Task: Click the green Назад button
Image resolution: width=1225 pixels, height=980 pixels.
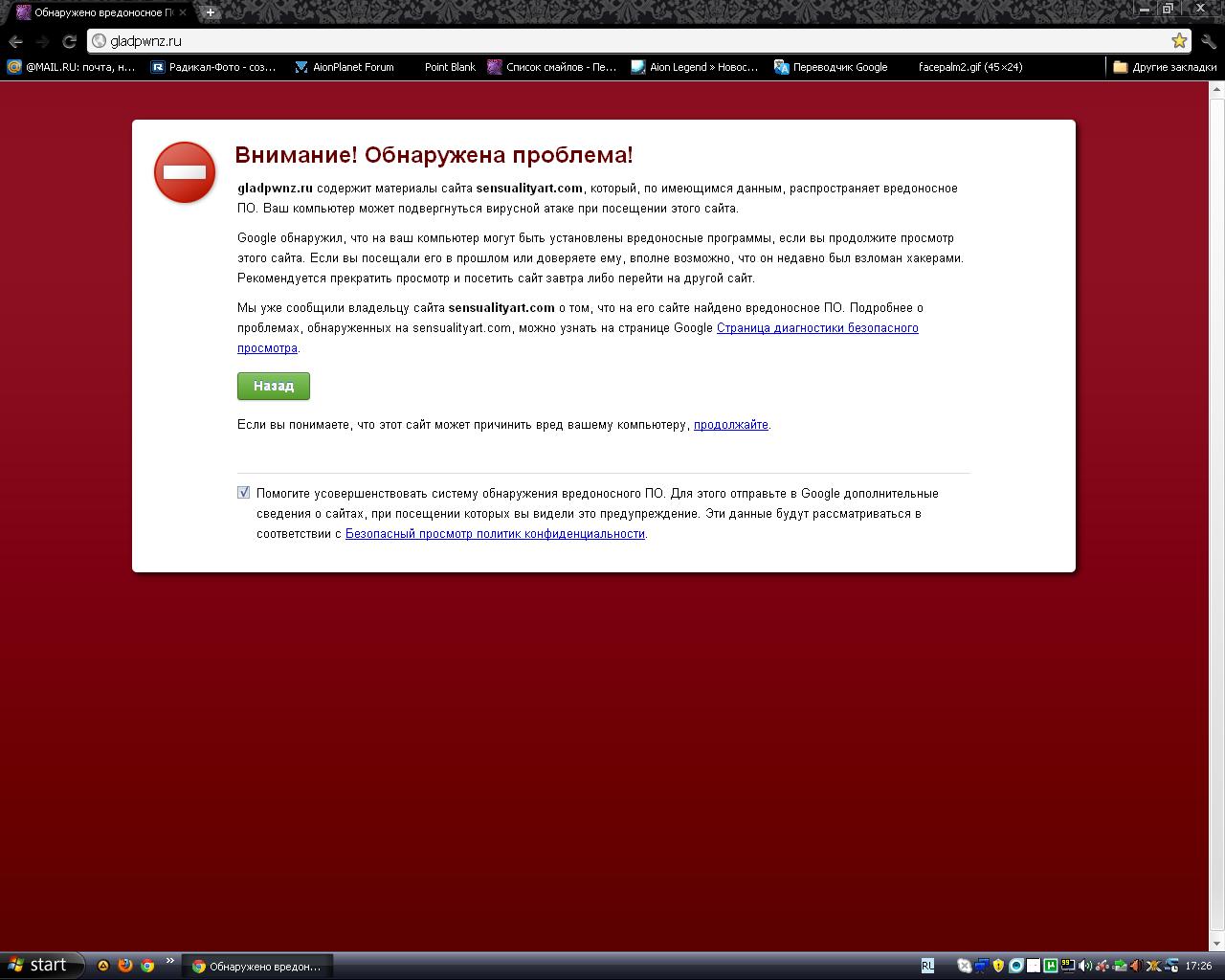Action: tap(274, 386)
